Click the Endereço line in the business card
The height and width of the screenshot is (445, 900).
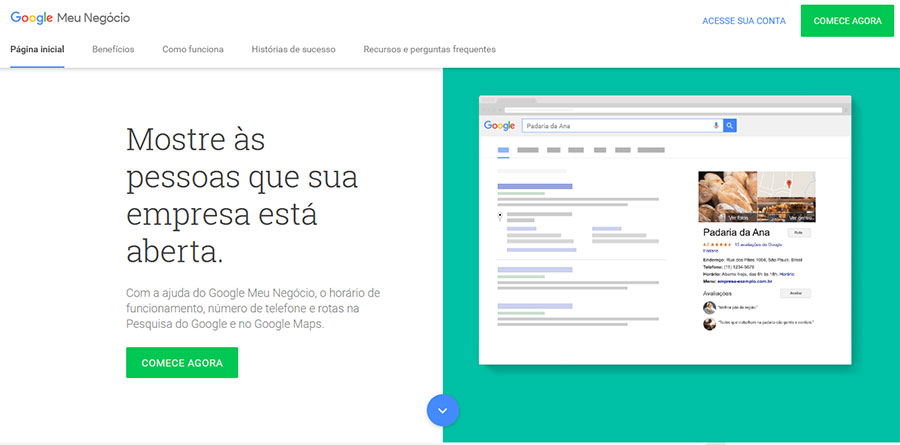752,260
